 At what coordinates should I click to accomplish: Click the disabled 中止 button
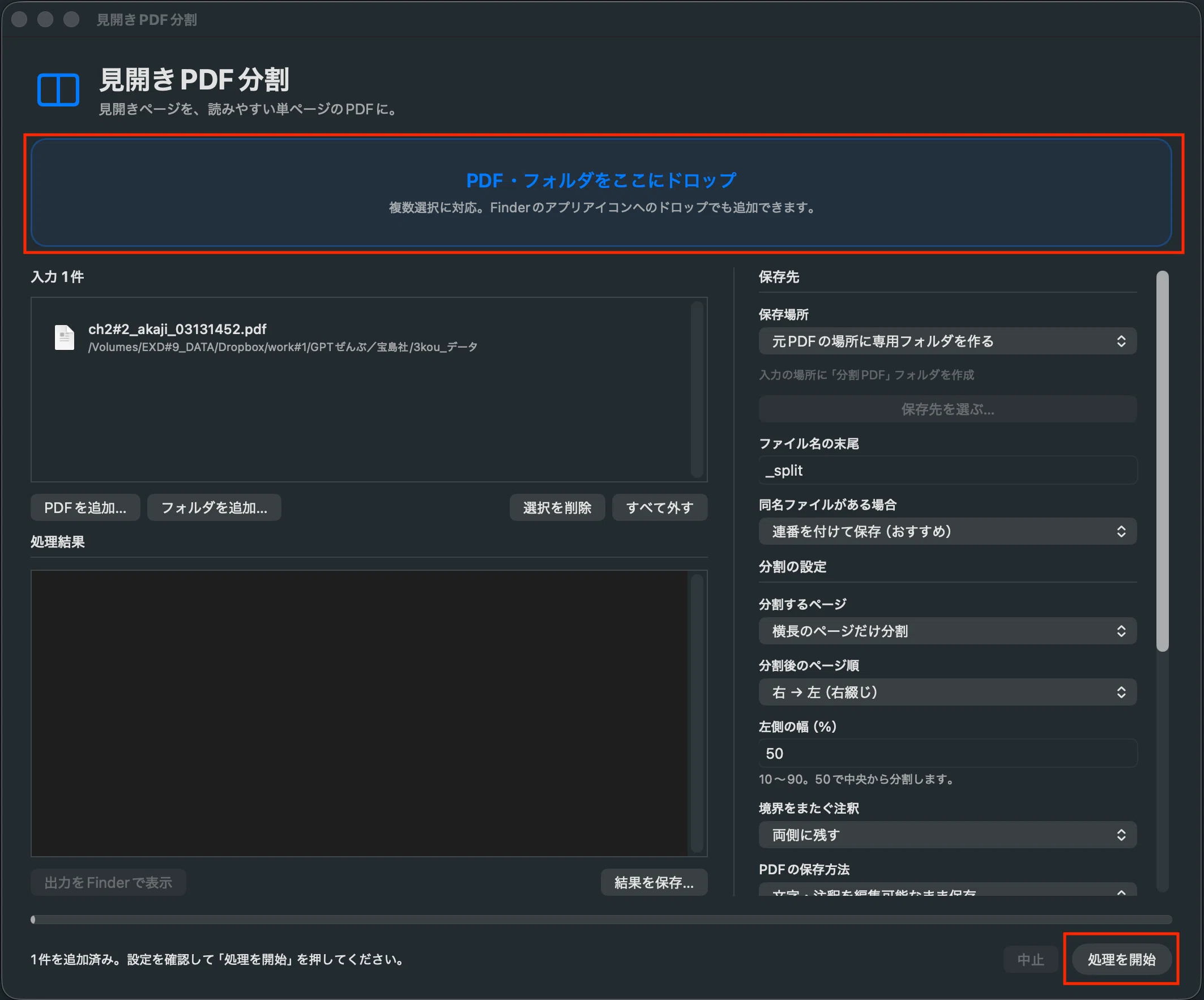(1030, 959)
